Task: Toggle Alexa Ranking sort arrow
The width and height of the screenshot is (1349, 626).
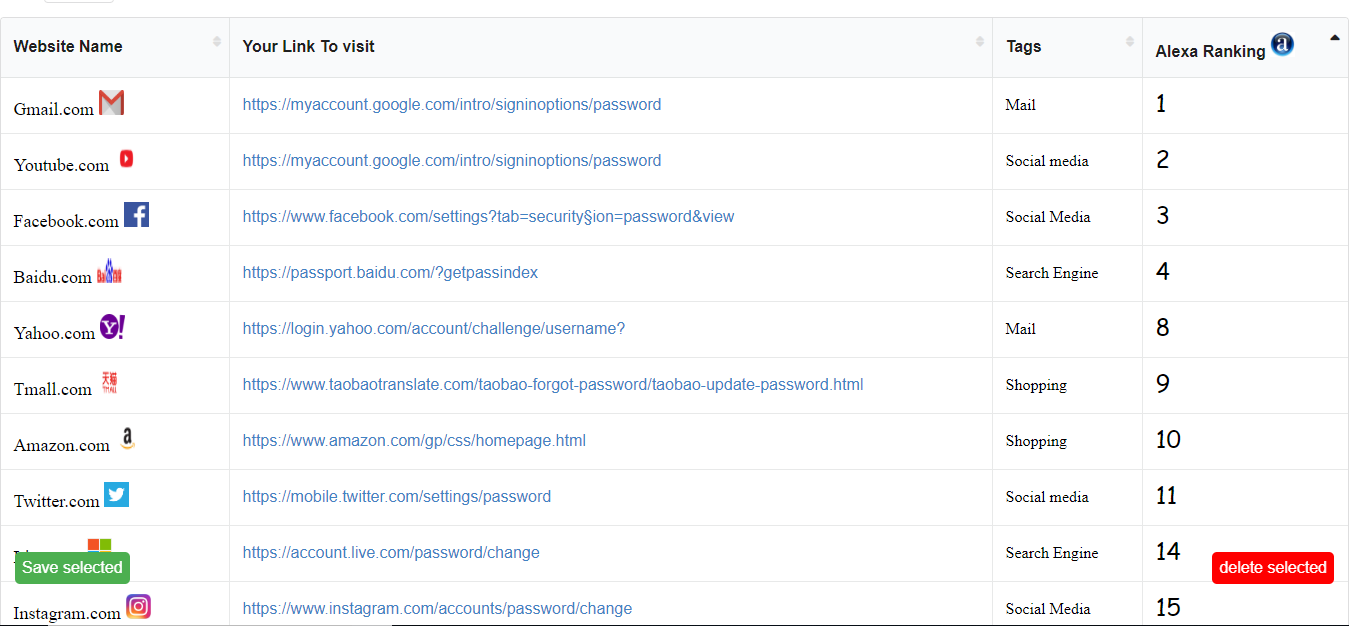Action: pos(1335,37)
